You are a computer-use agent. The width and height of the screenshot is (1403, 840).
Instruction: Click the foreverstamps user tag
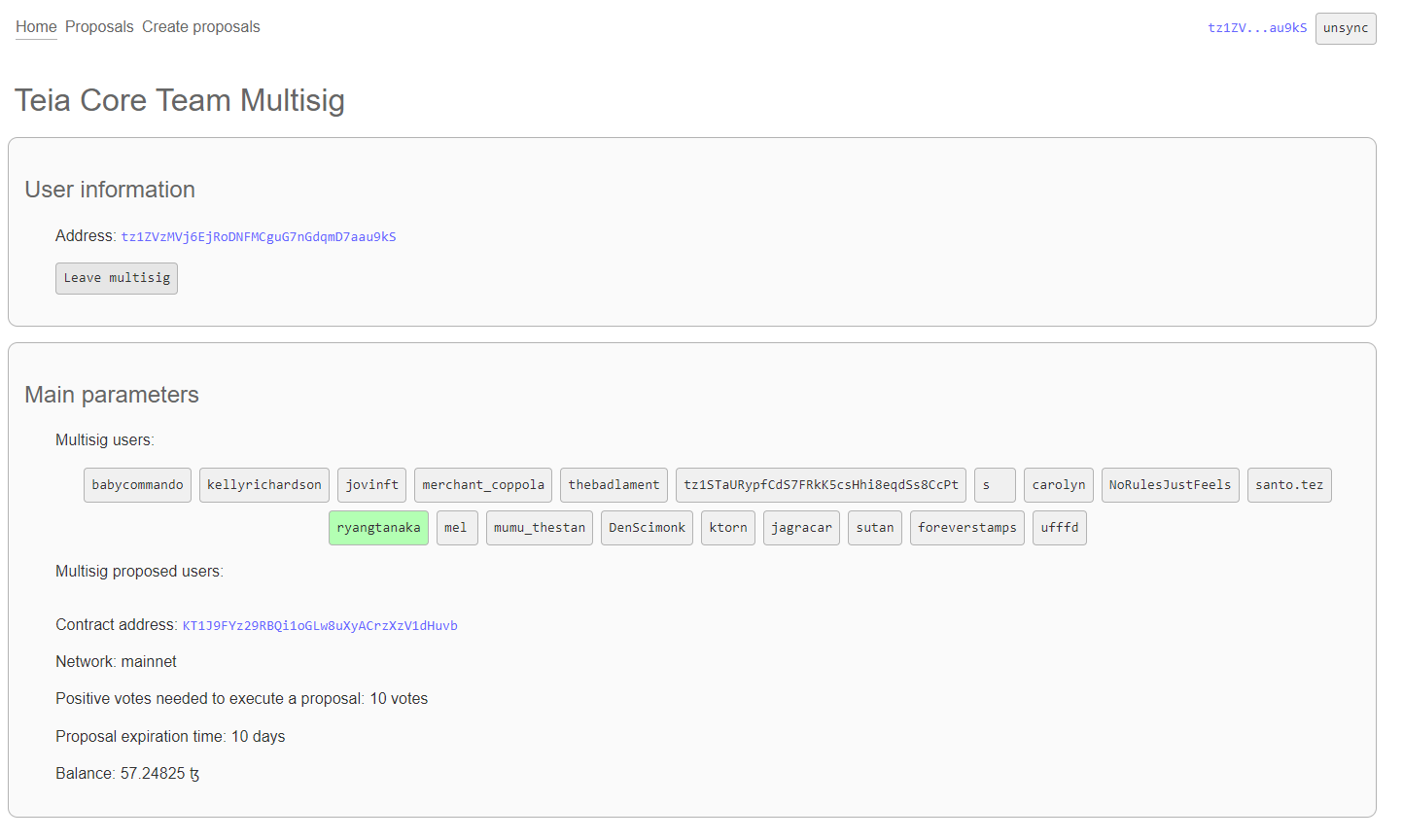[966, 528]
